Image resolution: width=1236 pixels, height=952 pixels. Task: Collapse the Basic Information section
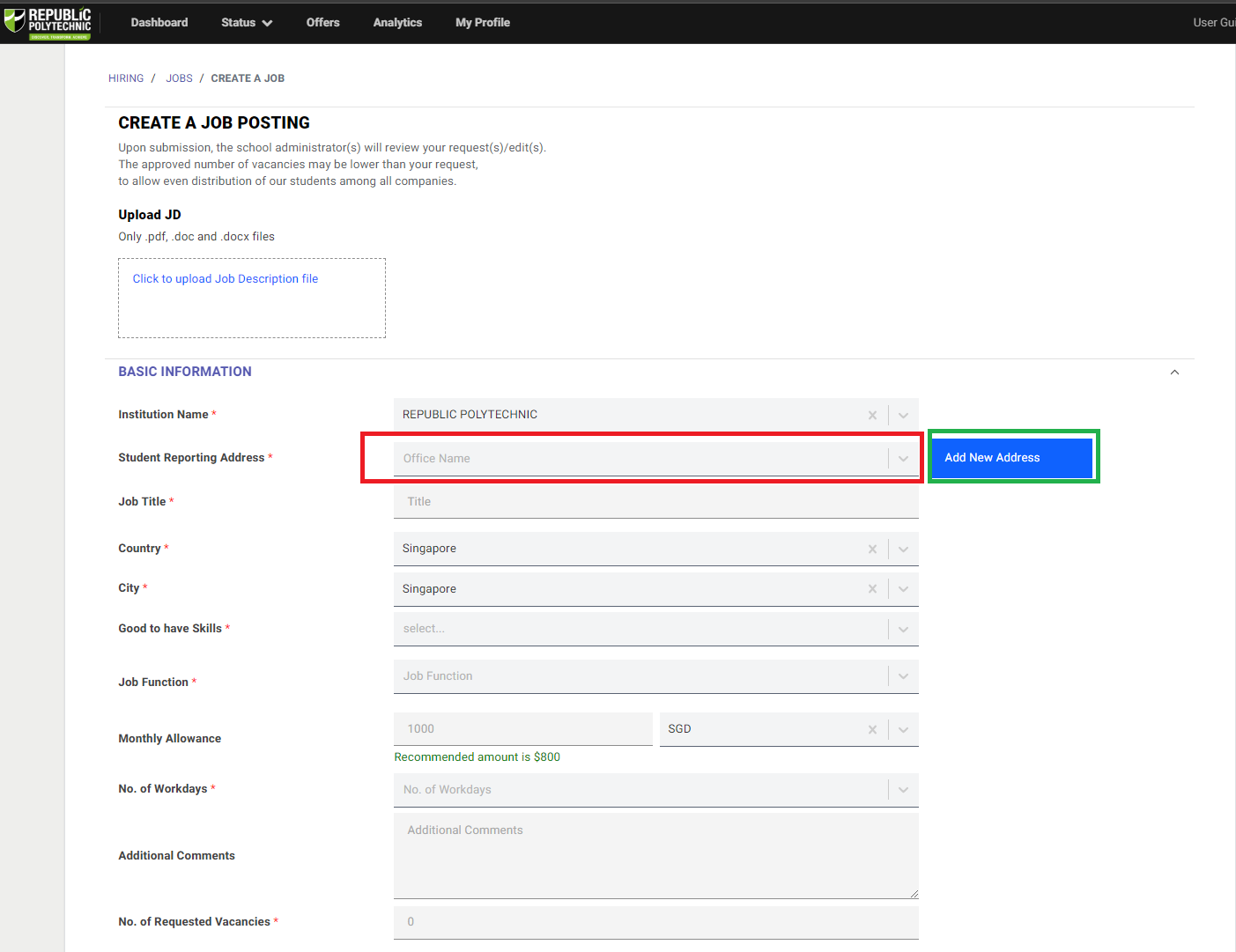coord(1174,373)
